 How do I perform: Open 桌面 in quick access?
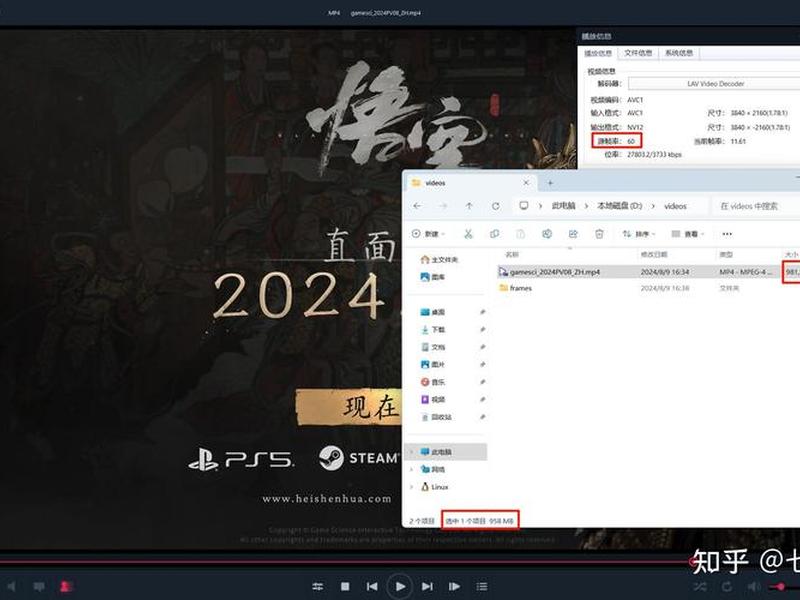point(433,312)
